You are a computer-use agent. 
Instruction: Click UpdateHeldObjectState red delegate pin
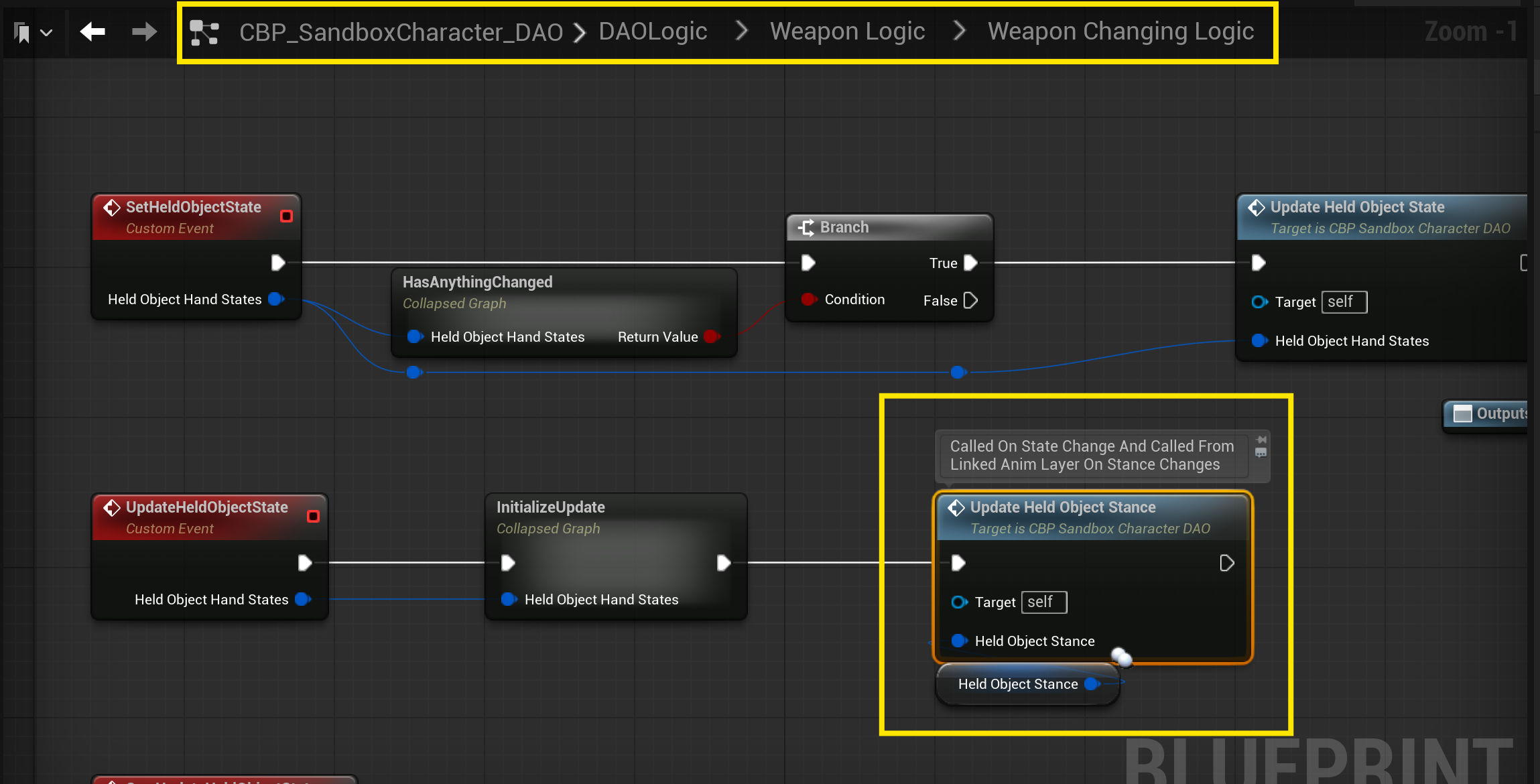point(313,516)
